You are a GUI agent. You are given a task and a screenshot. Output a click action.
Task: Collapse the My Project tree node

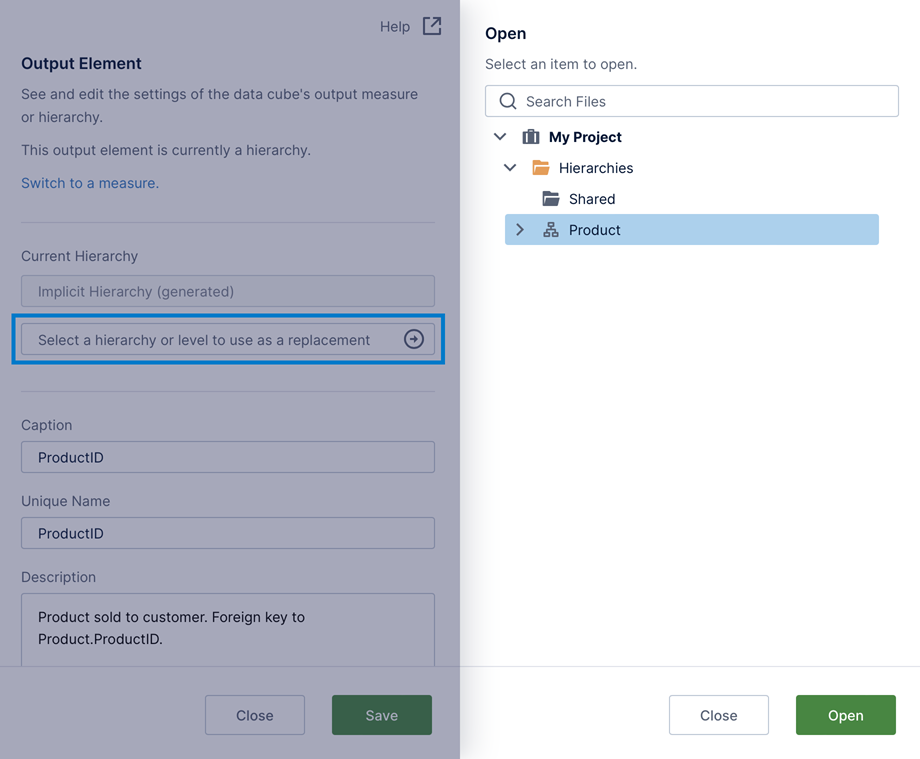(x=500, y=137)
